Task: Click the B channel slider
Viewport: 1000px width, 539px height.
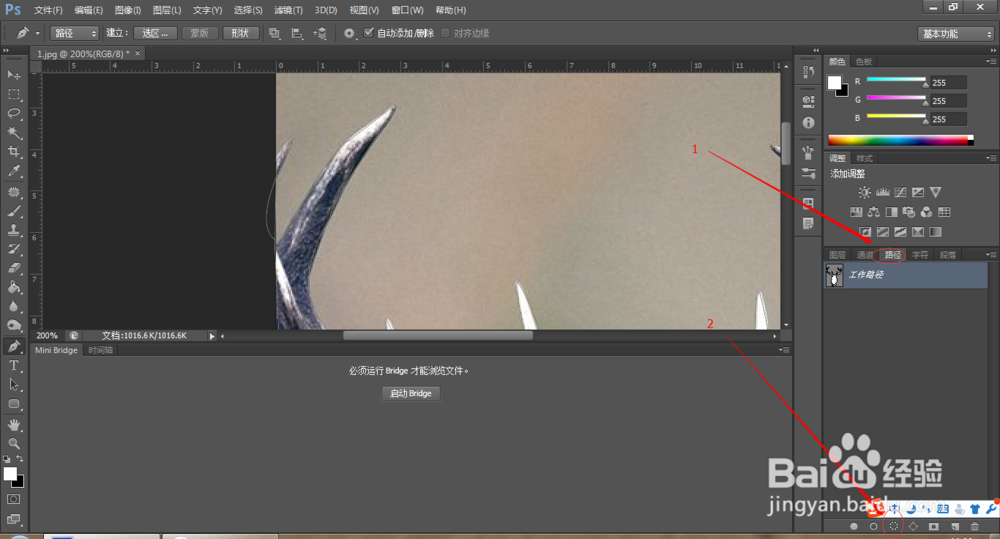Action: pyautogui.click(x=896, y=117)
